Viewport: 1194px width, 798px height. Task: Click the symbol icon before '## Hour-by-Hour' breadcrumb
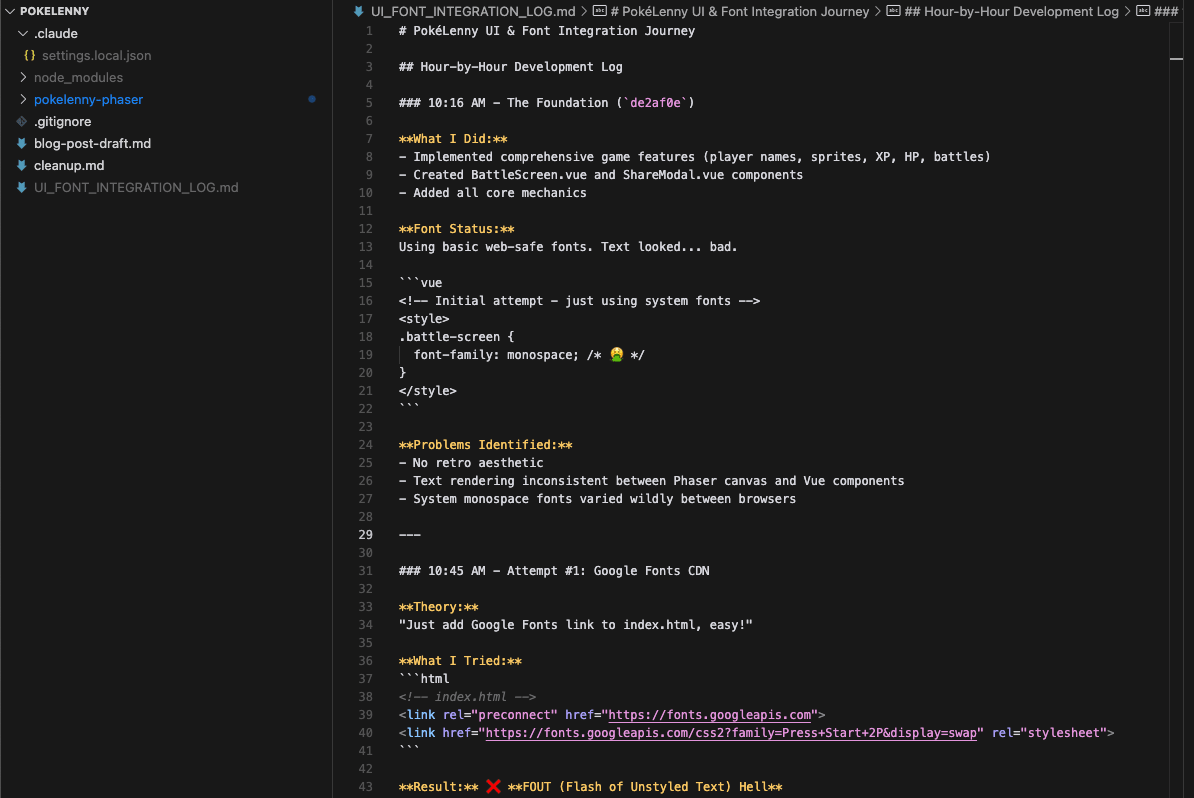893,11
